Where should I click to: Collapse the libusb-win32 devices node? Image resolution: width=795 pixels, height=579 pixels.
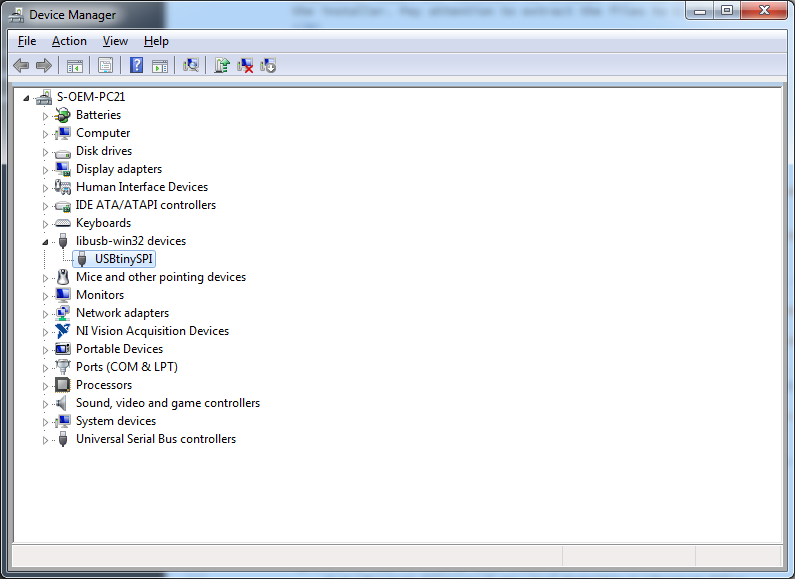click(45, 242)
